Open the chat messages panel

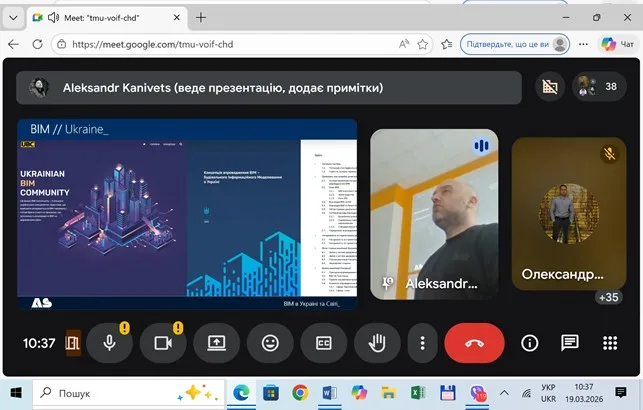tap(570, 343)
